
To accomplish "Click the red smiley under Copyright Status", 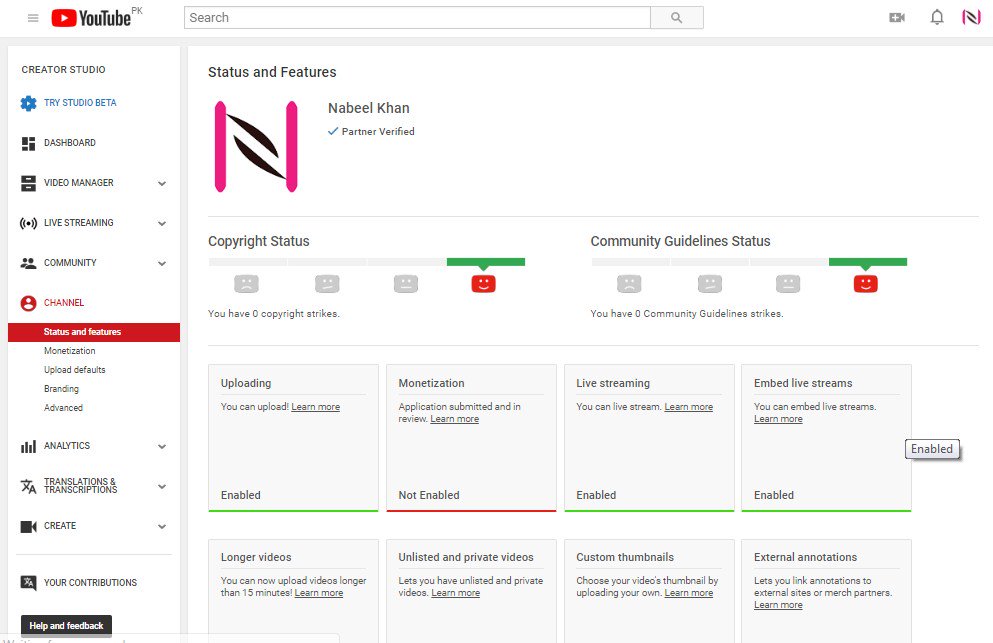I will (483, 283).
